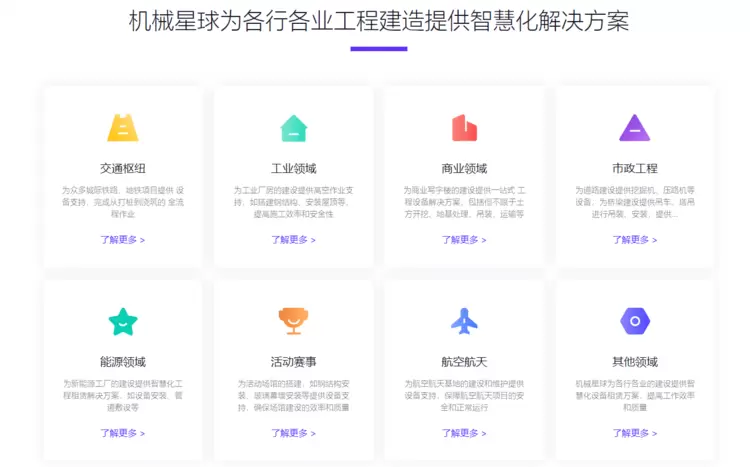Open 了解更多 link under 航空航天
The height and width of the screenshot is (467, 750).
click(464, 433)
